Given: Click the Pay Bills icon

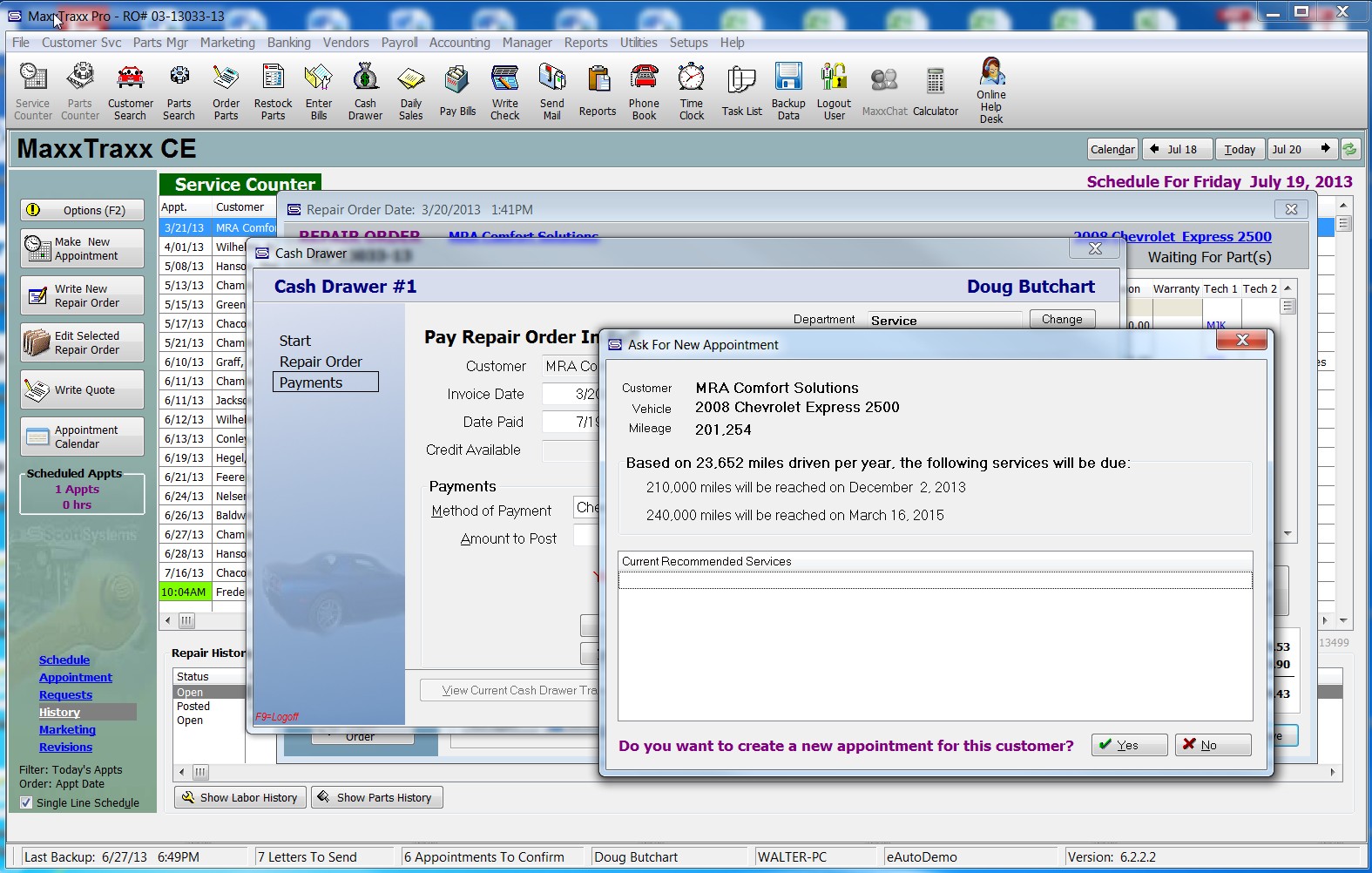Looking at the screenshot, I should tap(457, 91).
